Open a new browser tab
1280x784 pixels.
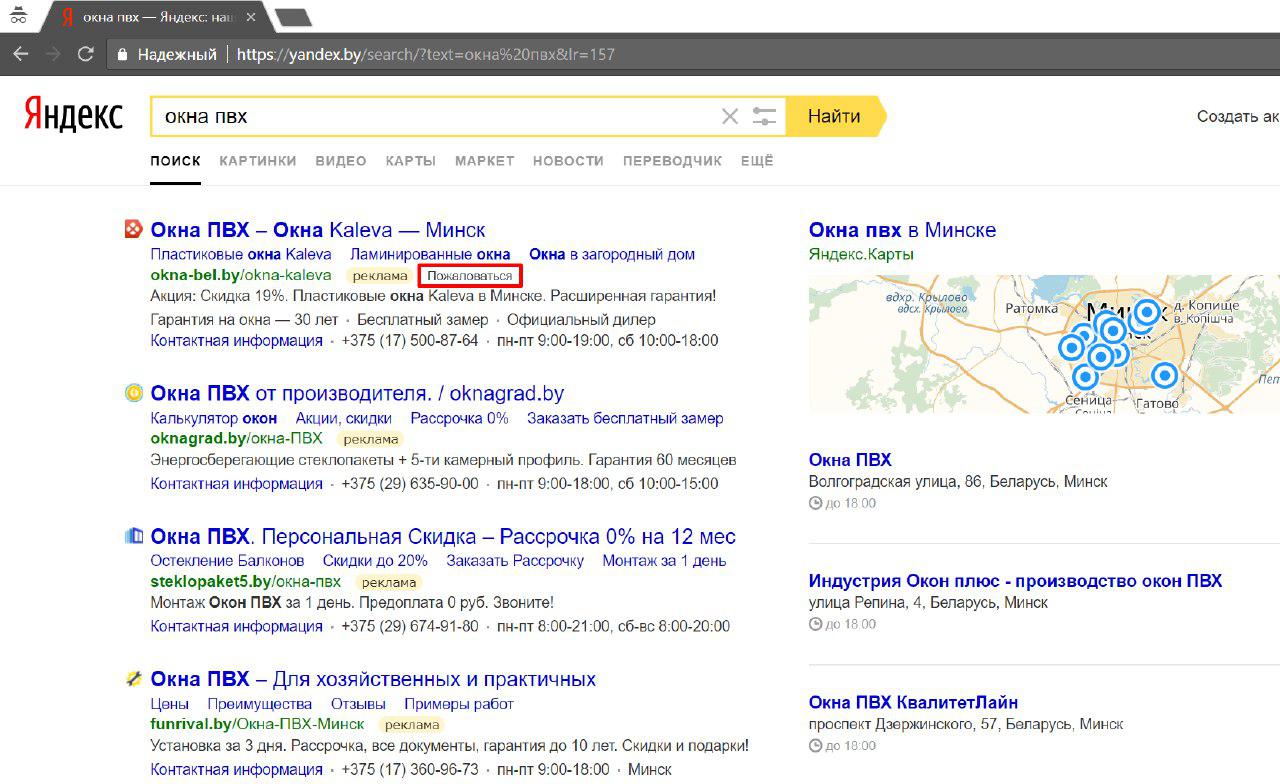292,17
